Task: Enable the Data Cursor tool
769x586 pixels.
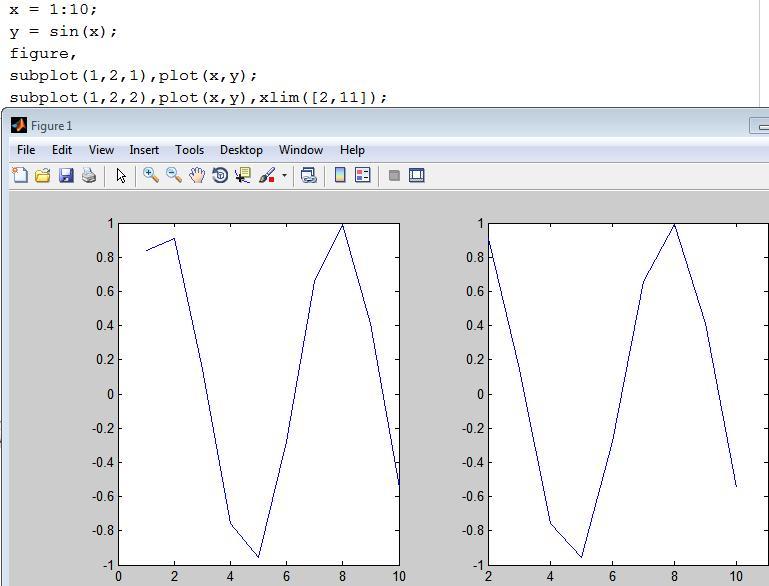Action: (x=243, y=175)
